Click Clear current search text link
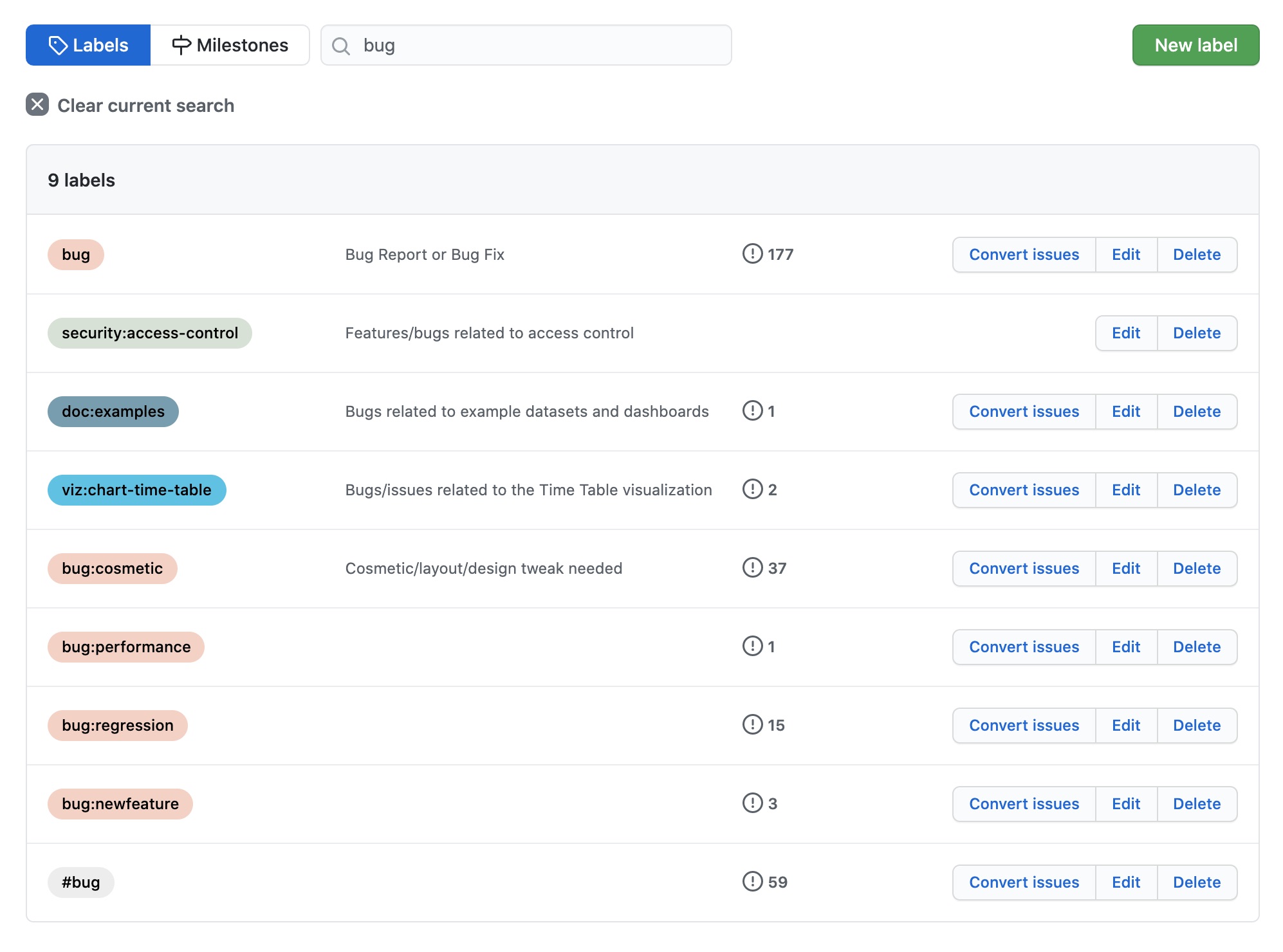The image size is (1283, 952). coord(145,105)
